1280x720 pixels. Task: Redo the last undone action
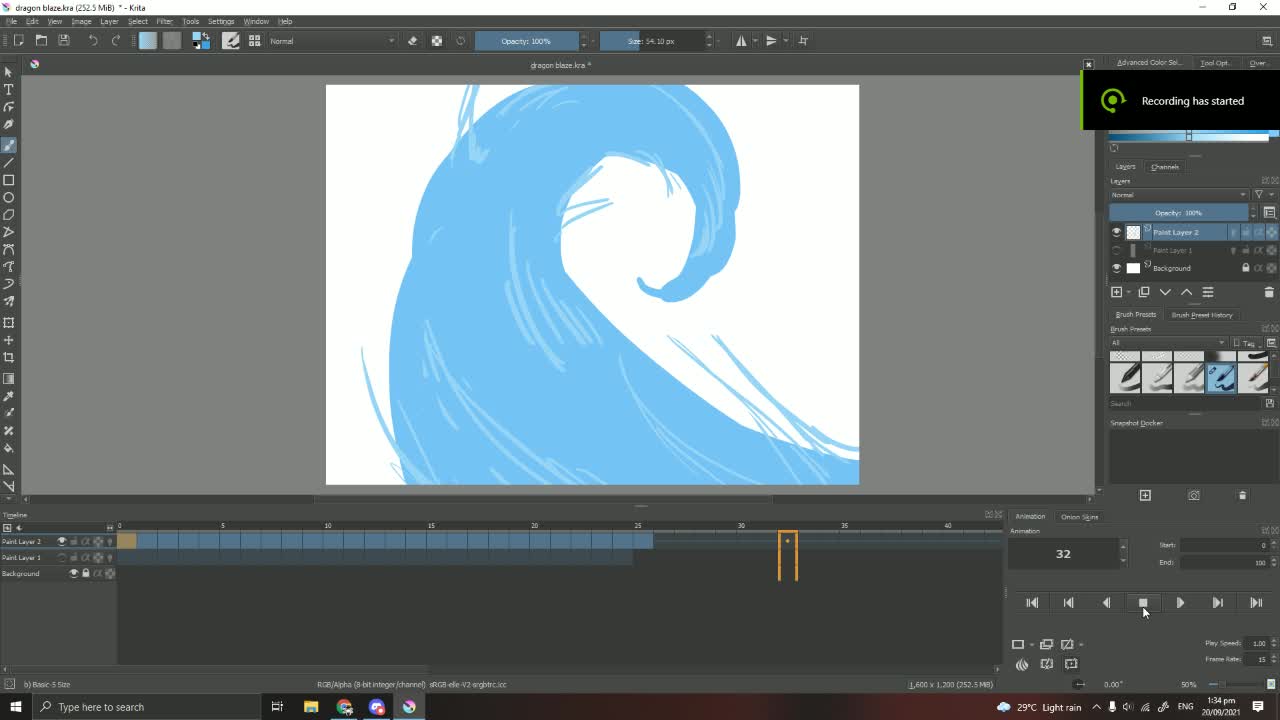116,41
